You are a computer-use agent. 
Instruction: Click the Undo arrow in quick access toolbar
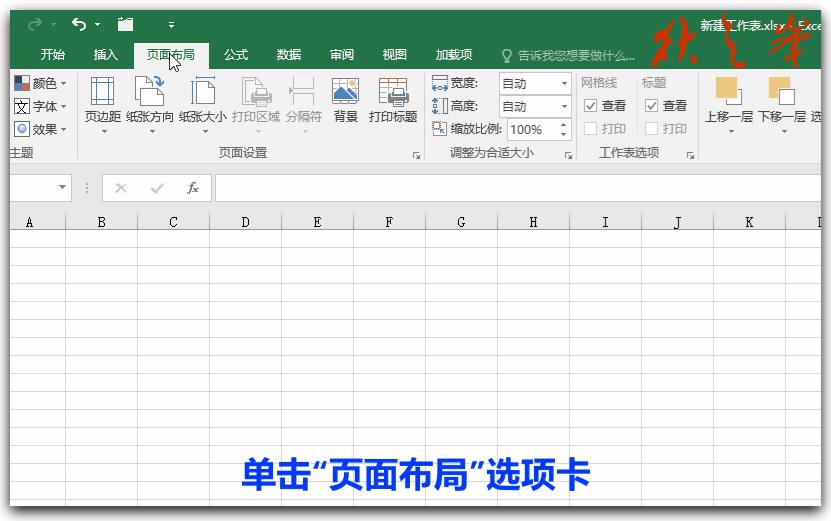[79, 24]
